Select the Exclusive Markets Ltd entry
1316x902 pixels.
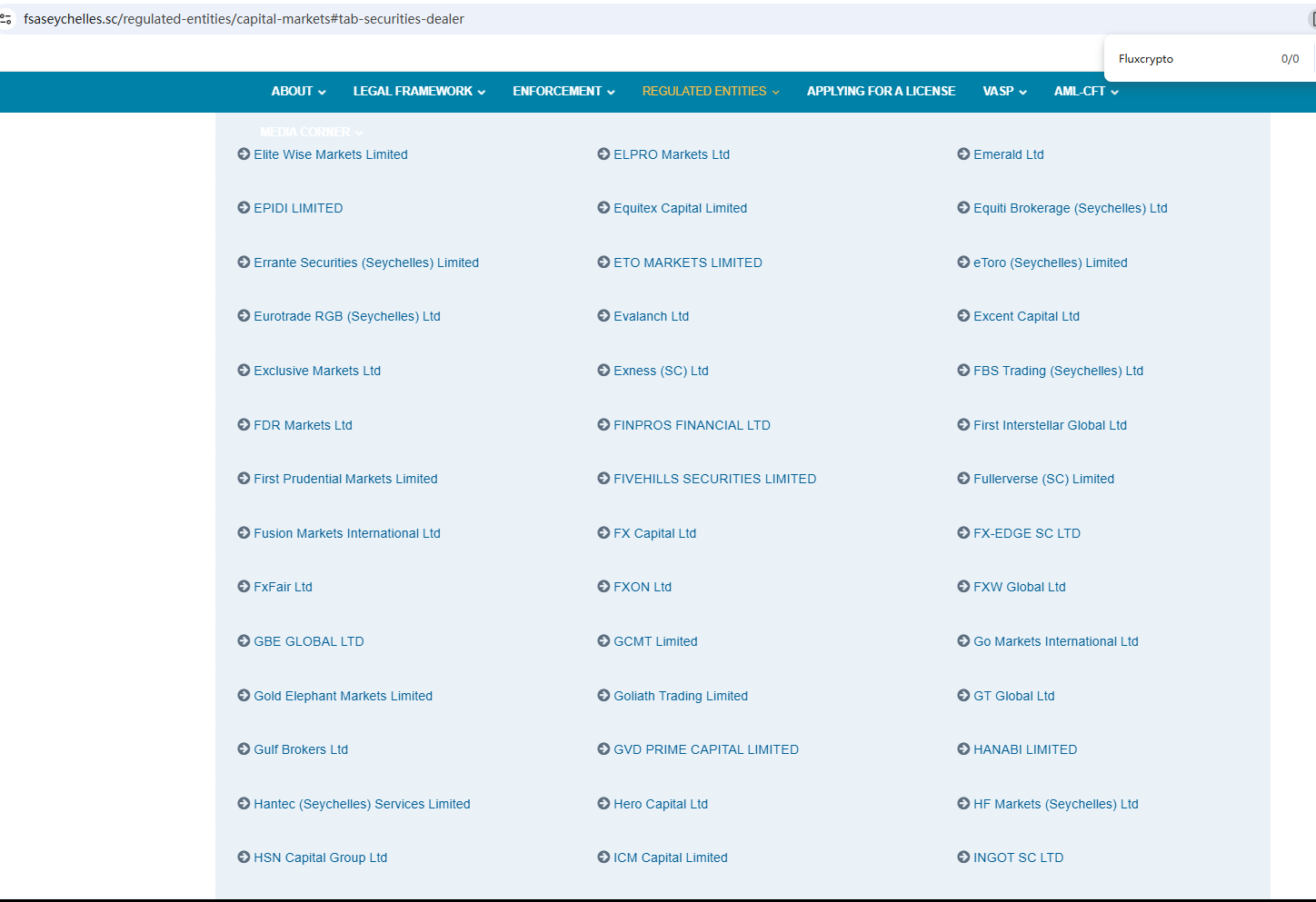point(317,371)
